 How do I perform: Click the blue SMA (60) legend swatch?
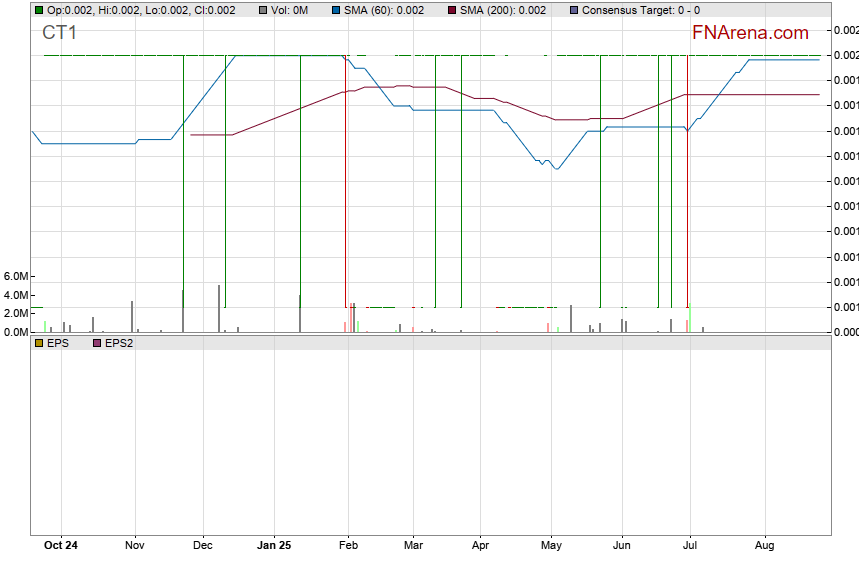pos(335,10)
